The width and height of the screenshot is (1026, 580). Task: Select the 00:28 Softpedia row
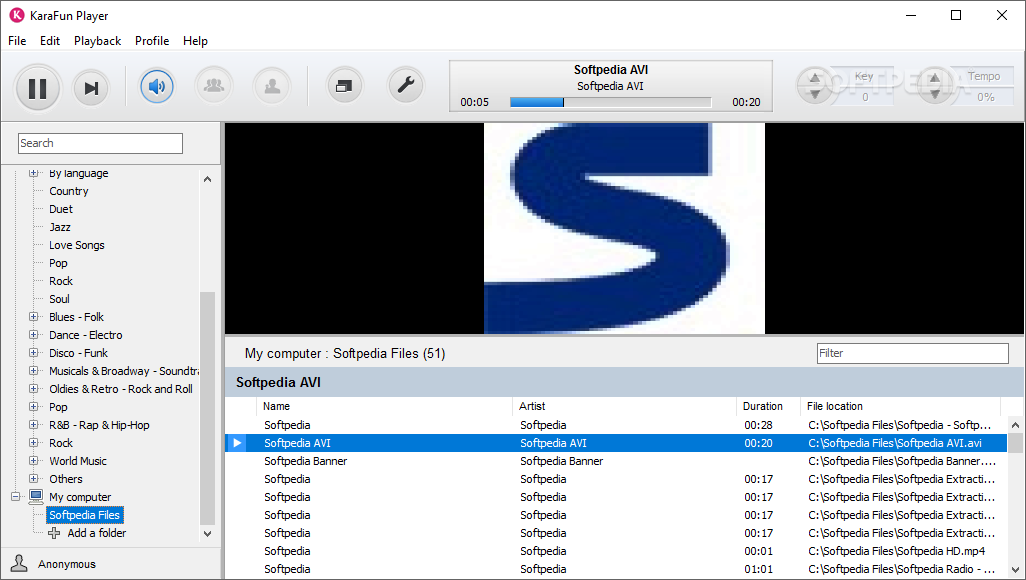pos(616,425)
